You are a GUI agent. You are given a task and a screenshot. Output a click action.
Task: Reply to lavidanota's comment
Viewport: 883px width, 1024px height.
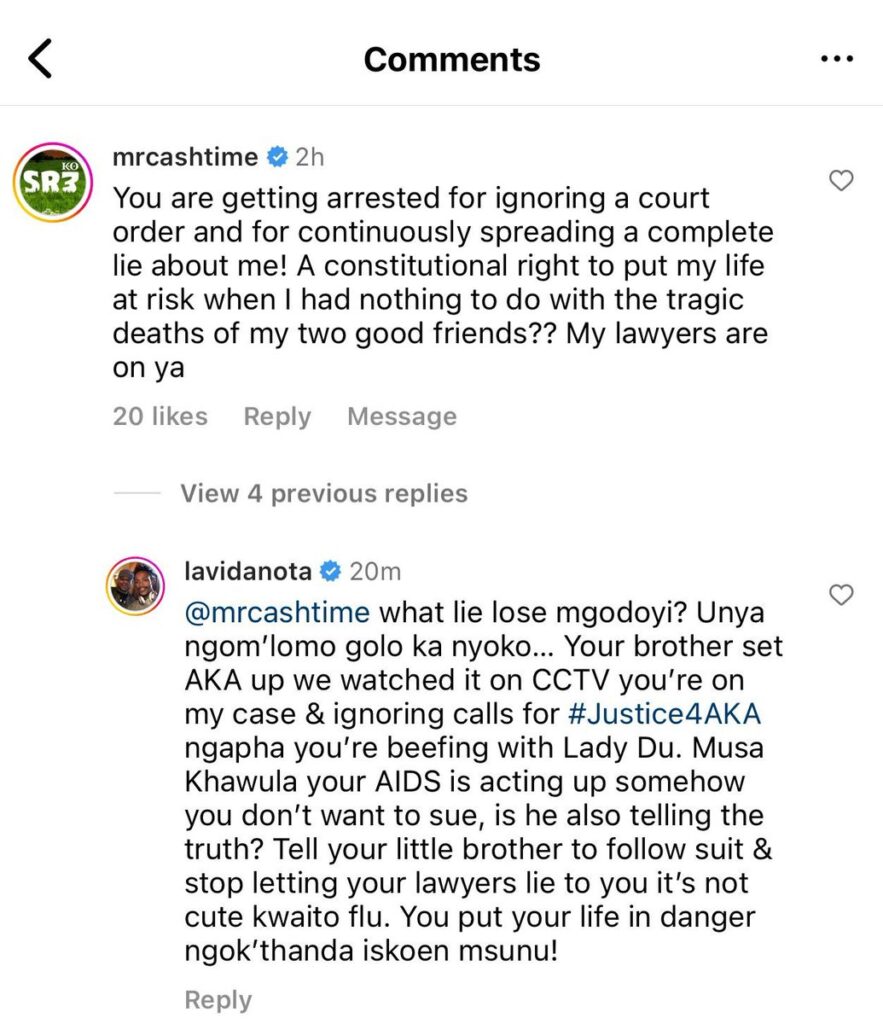point(218,1000)
